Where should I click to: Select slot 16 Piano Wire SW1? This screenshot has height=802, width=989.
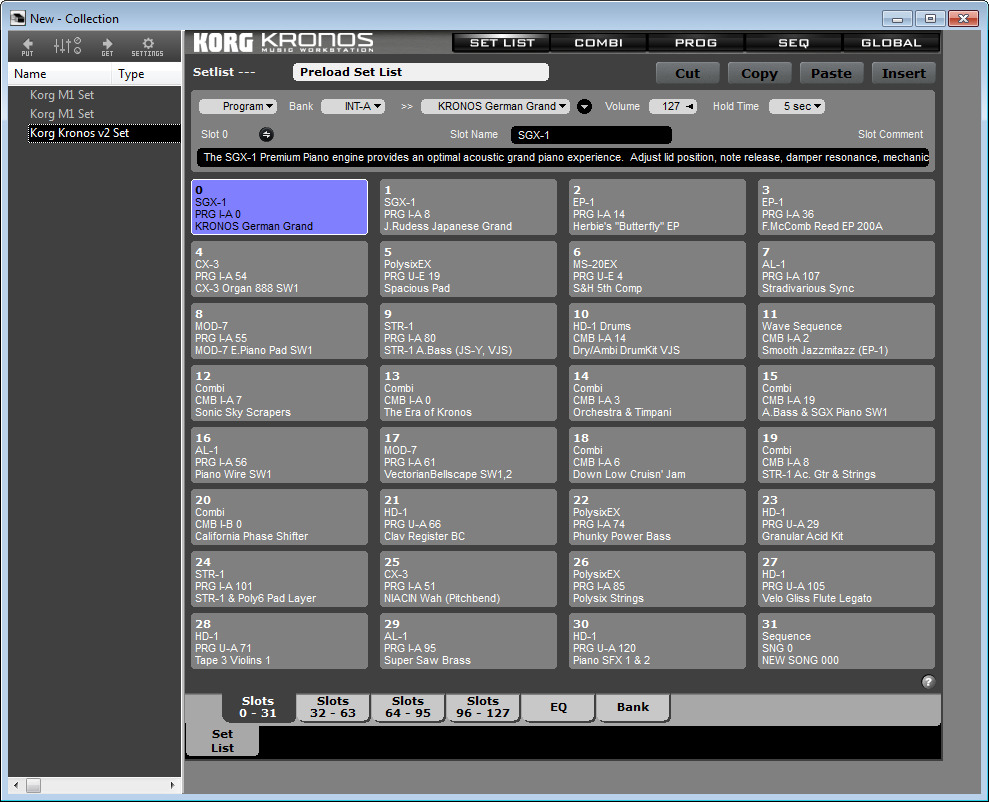pyautogui.click(x=279, y=455)
